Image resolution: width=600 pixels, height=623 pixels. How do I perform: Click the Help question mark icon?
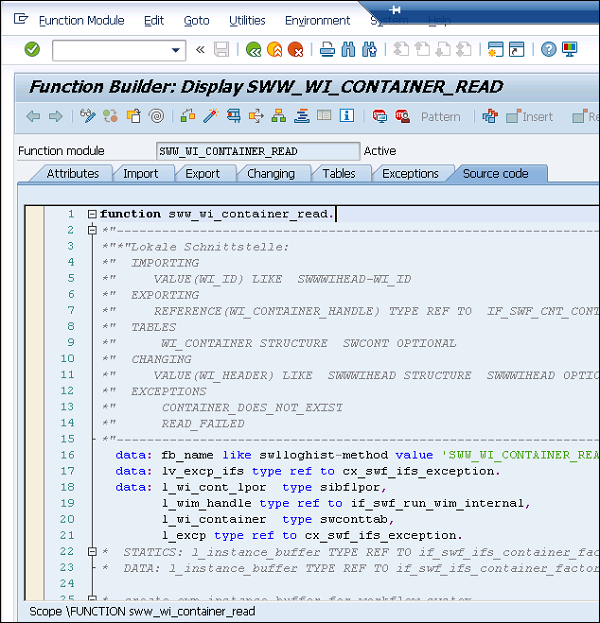coord(548,49)
